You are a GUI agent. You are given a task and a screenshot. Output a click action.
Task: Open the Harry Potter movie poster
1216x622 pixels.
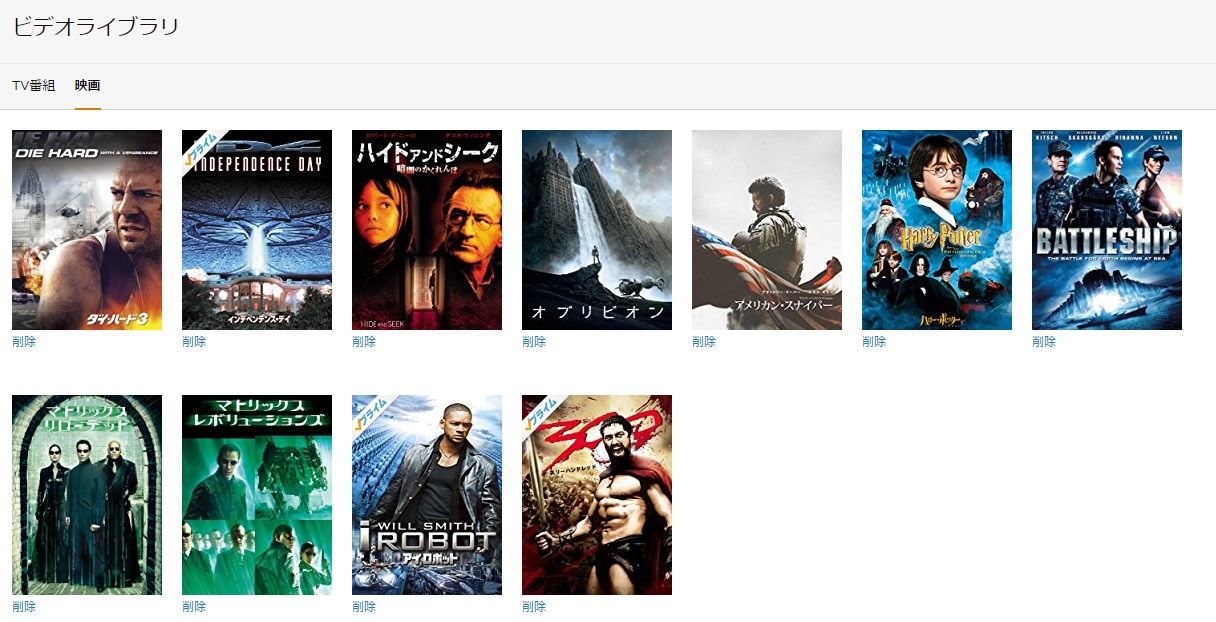click(x=937, y=230)
